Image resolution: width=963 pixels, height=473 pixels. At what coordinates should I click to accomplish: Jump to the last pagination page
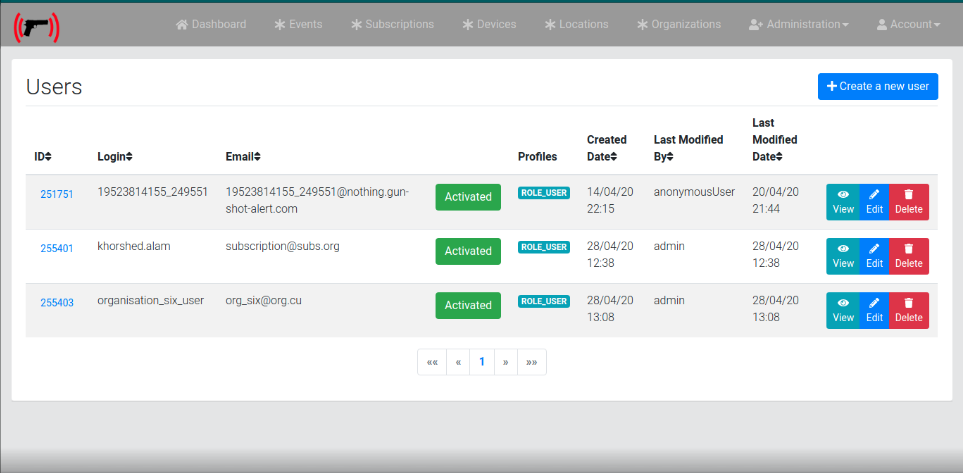tap(531, 362)
